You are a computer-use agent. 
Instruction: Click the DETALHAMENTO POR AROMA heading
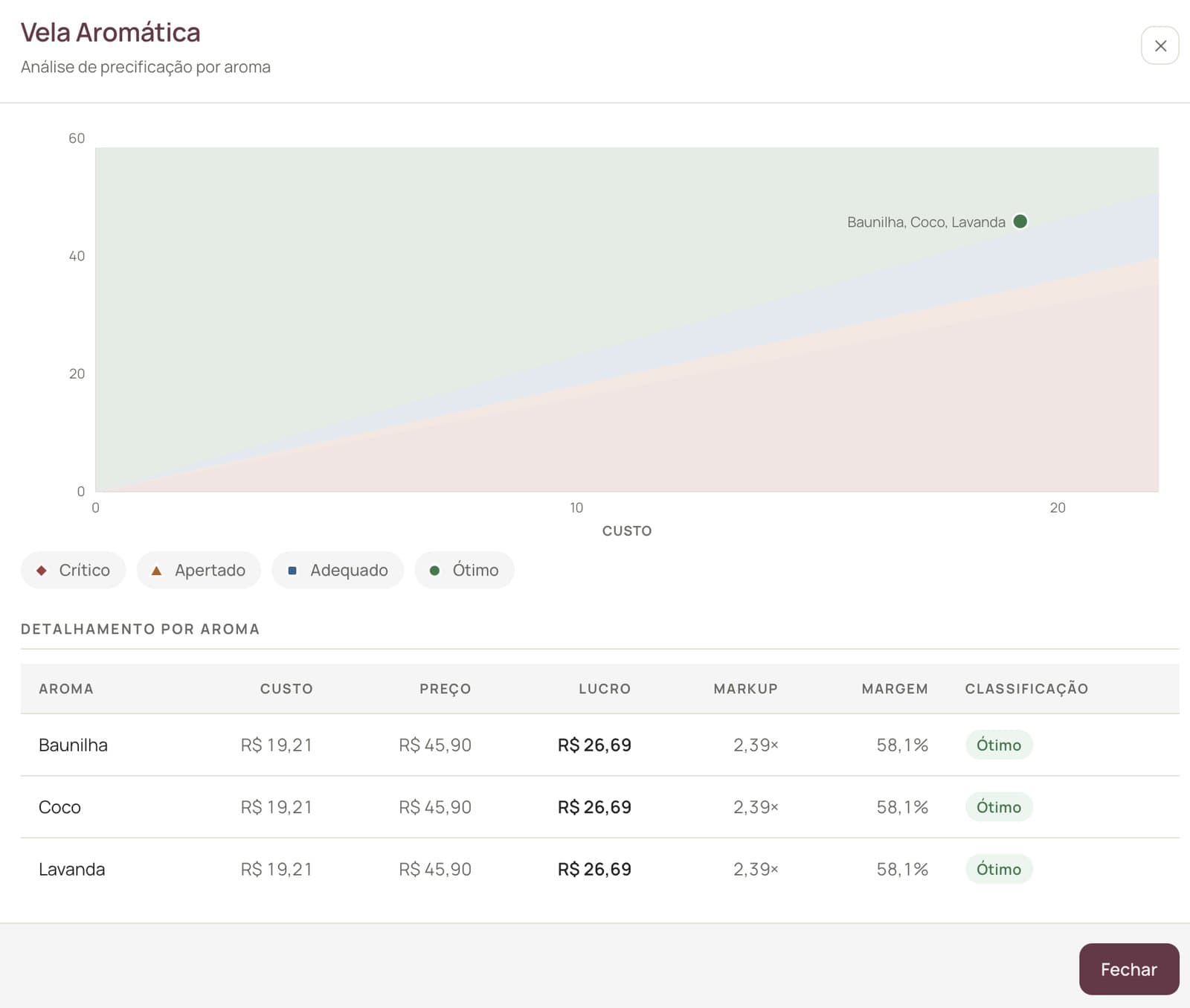(x=140, y=629)
